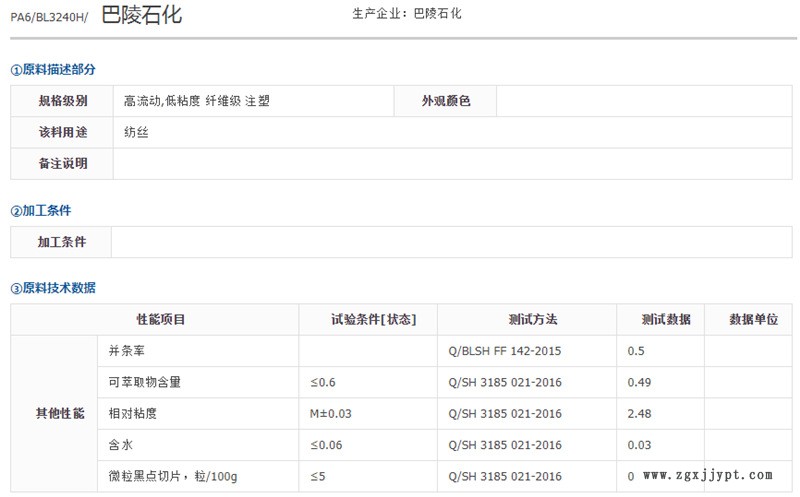Select the 纺丝 usage value
The height and width of the screenshot is (497, 800).
(x=136, y=133)
